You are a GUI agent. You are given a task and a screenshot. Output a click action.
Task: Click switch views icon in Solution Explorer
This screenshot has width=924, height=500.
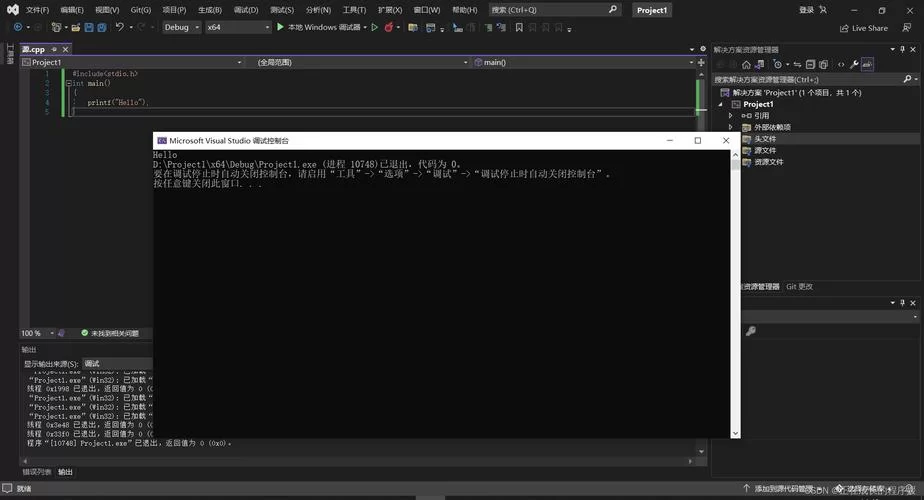760,64
